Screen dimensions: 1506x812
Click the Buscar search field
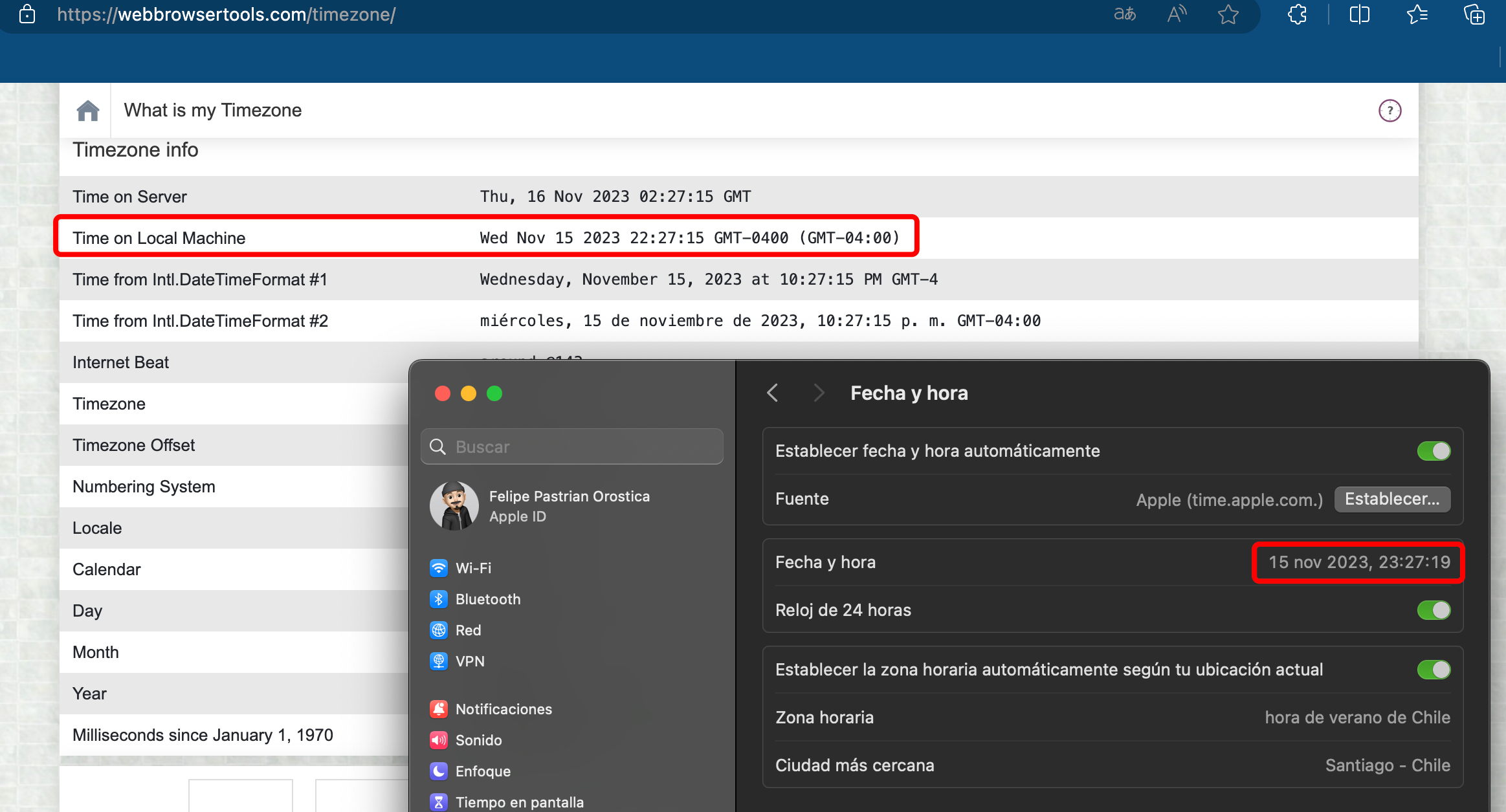[572, 447]
